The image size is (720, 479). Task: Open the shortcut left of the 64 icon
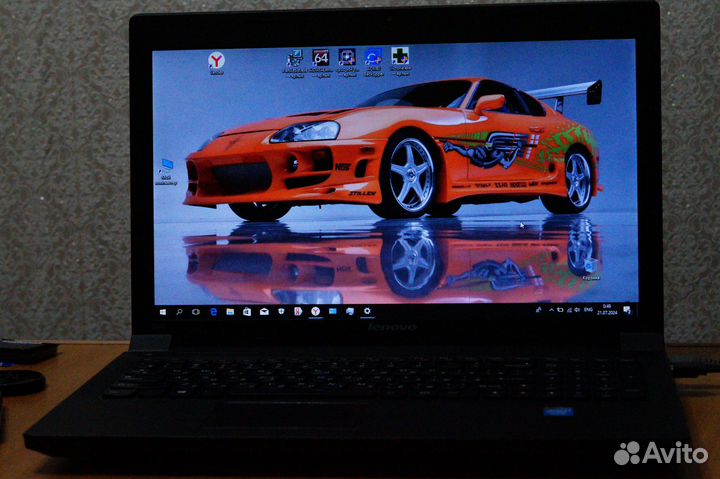294,63
